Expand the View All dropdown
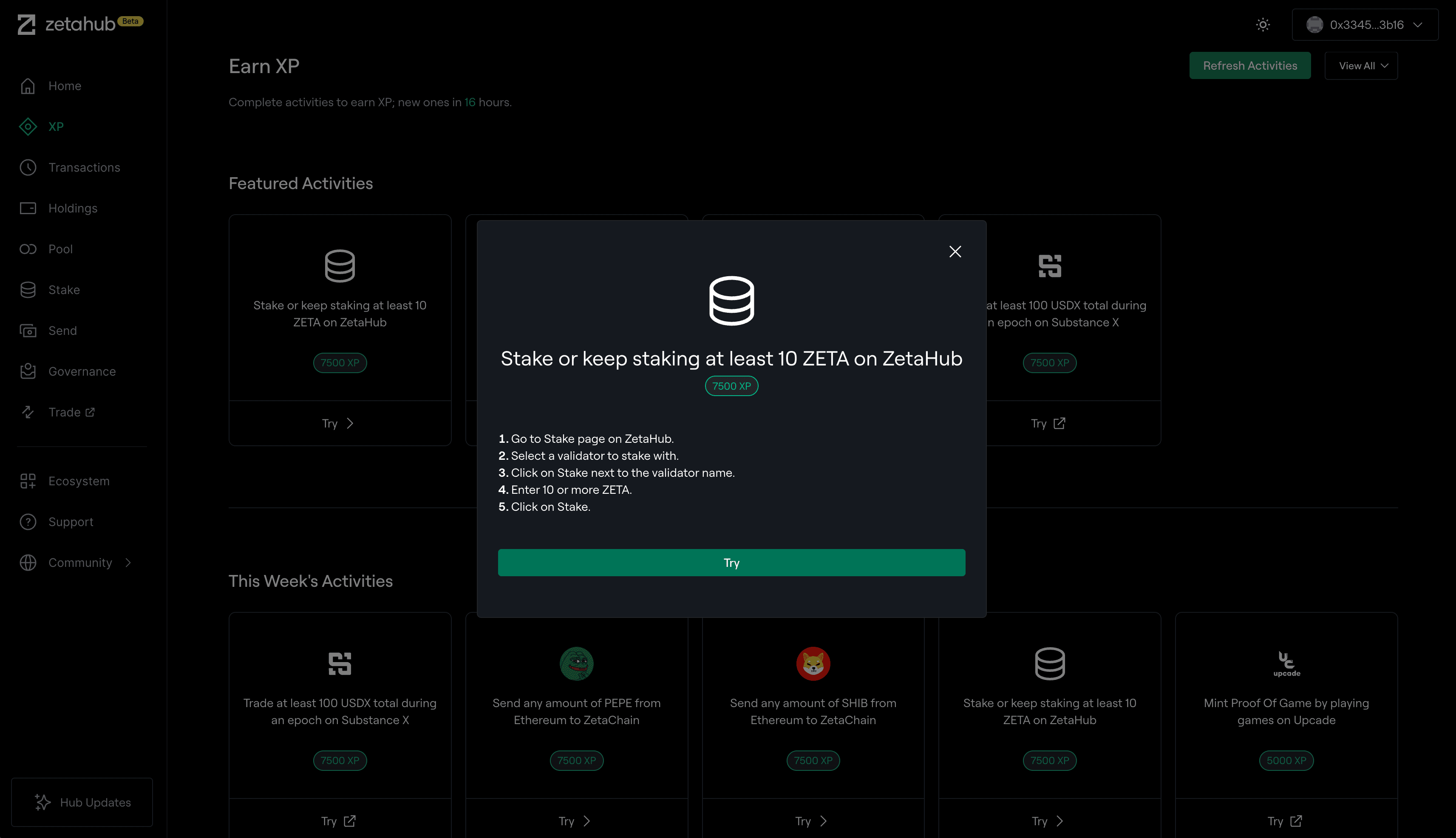The image size is (1456, 838). tap(1360, 65)
